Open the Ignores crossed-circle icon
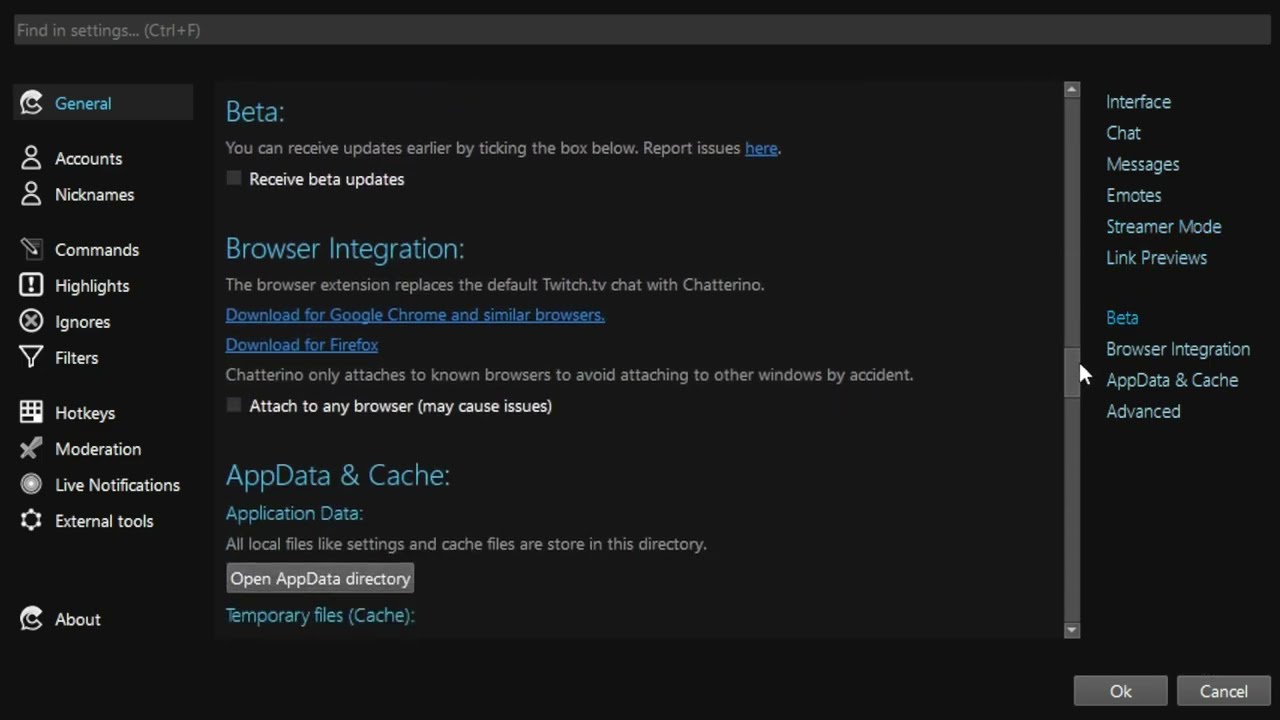The image size is (1280, 720). [31, 321]
